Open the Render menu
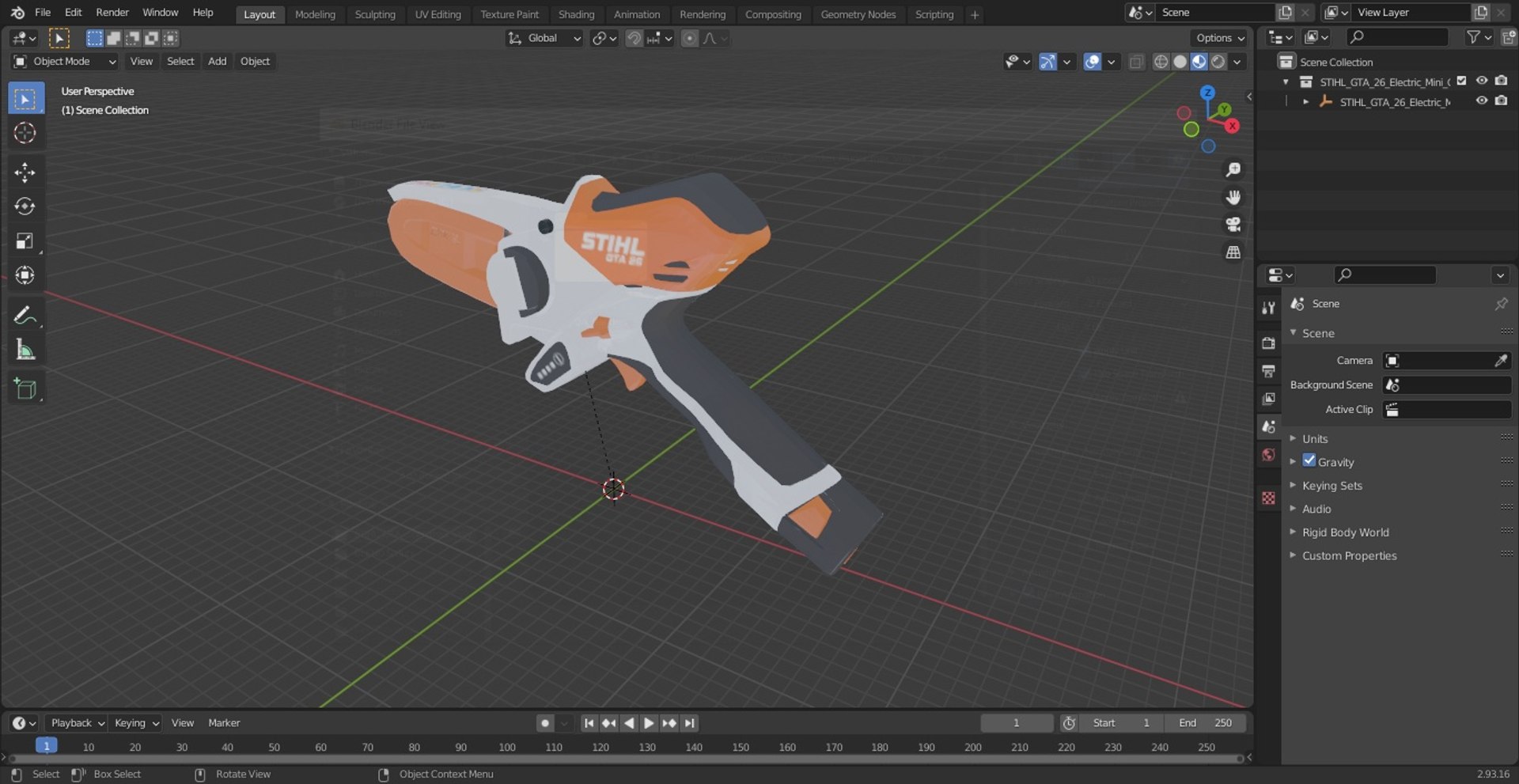Viewport: 1519px width, 784px height. [x=112, y=13]
